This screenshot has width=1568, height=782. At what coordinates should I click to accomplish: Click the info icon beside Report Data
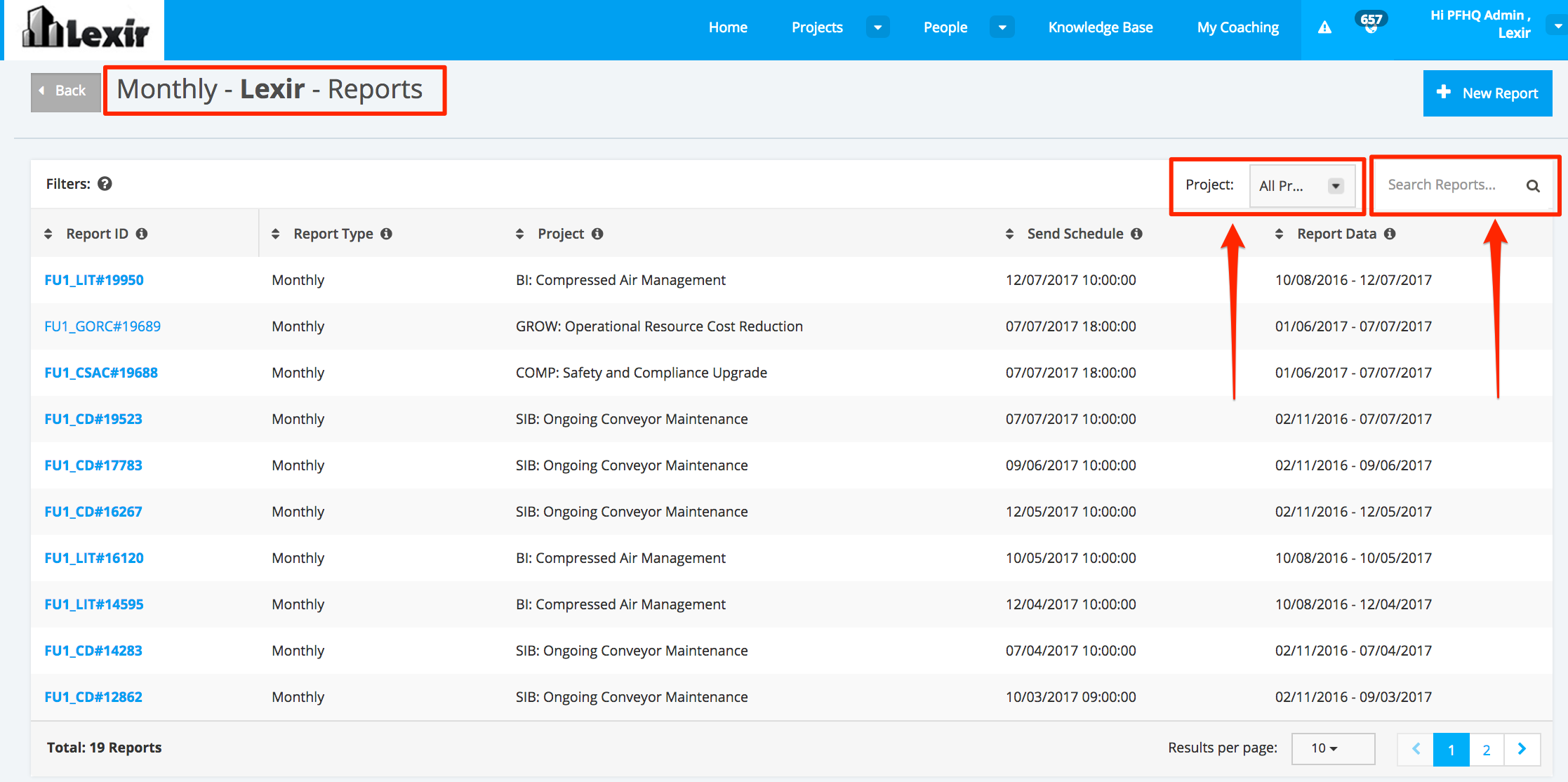pos(1390,234)
